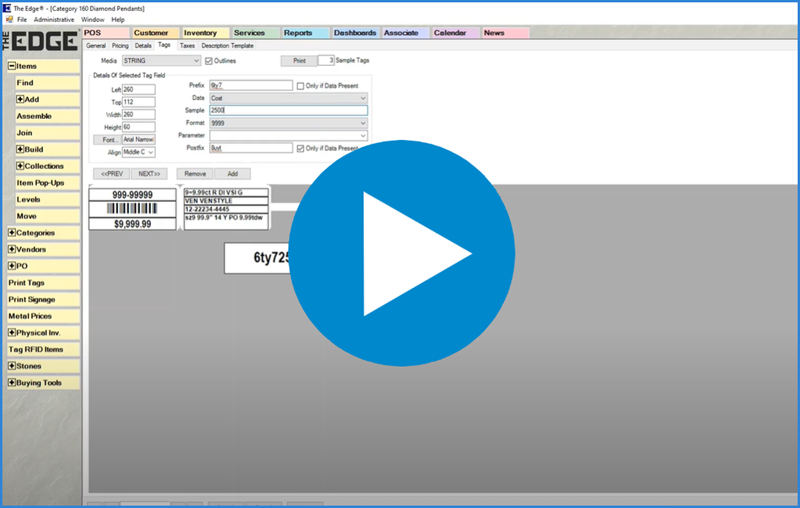Open the Data Cost dropdown
Image resolution: width=800 pixels, height=508 pixels.
288,98
